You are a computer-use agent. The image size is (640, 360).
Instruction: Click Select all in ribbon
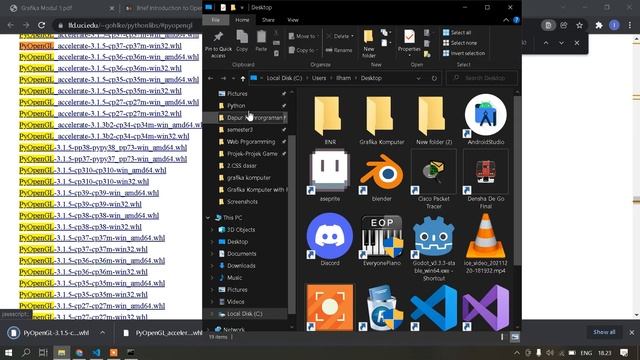(x=457, y=32)
